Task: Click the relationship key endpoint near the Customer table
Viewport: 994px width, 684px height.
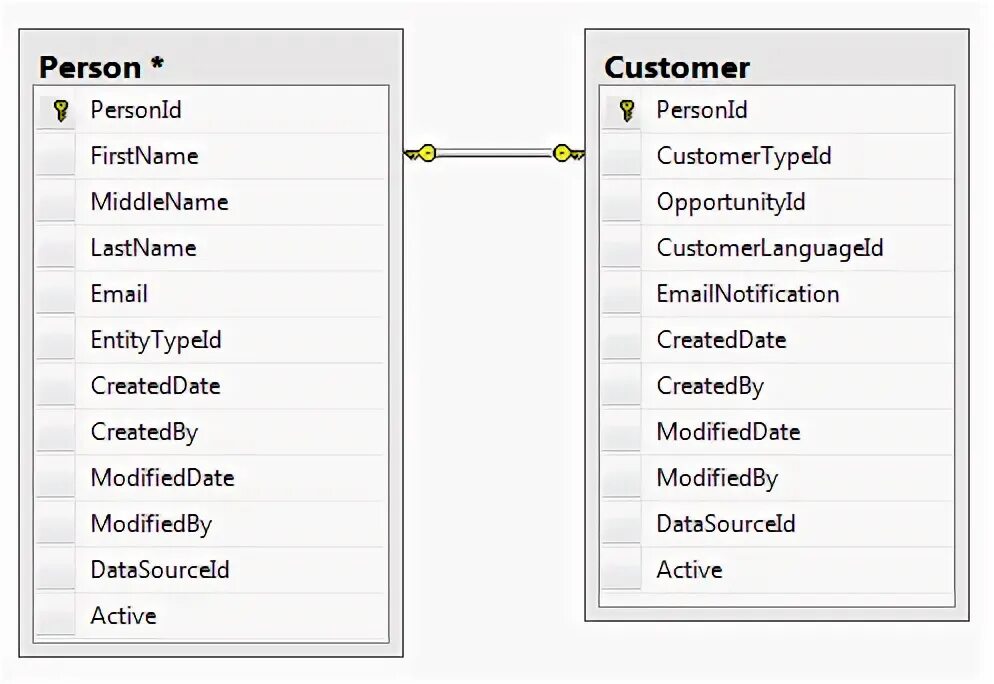Action: pyautogui.click(x=568, y=154)
